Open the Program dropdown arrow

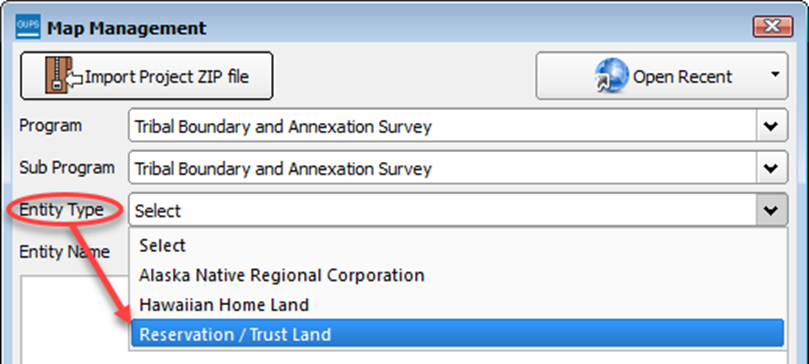pyautogui.click(x=771, y=125)
